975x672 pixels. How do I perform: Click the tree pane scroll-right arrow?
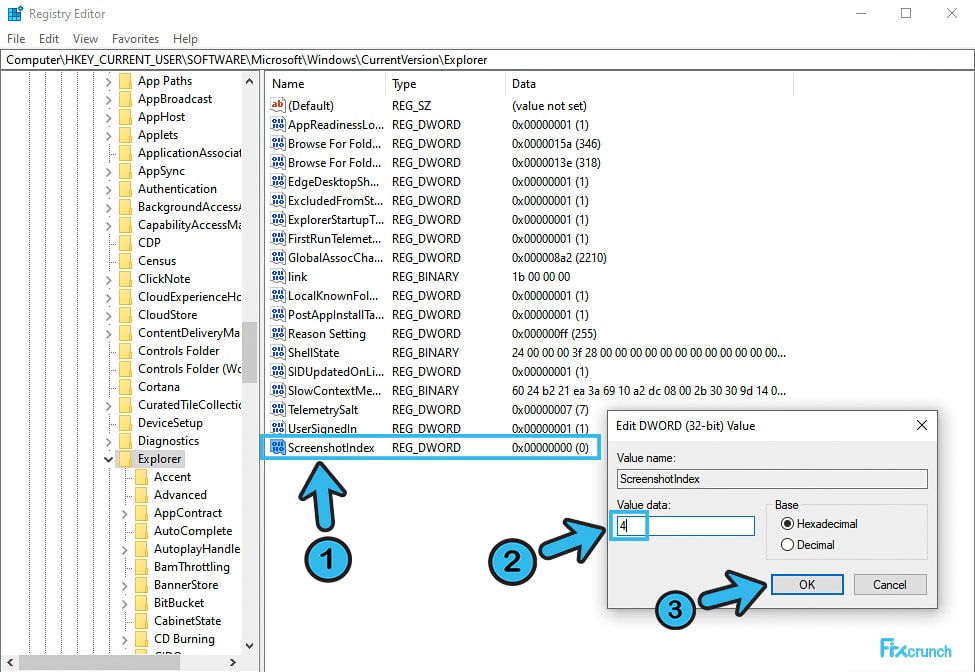pos(233,663)
